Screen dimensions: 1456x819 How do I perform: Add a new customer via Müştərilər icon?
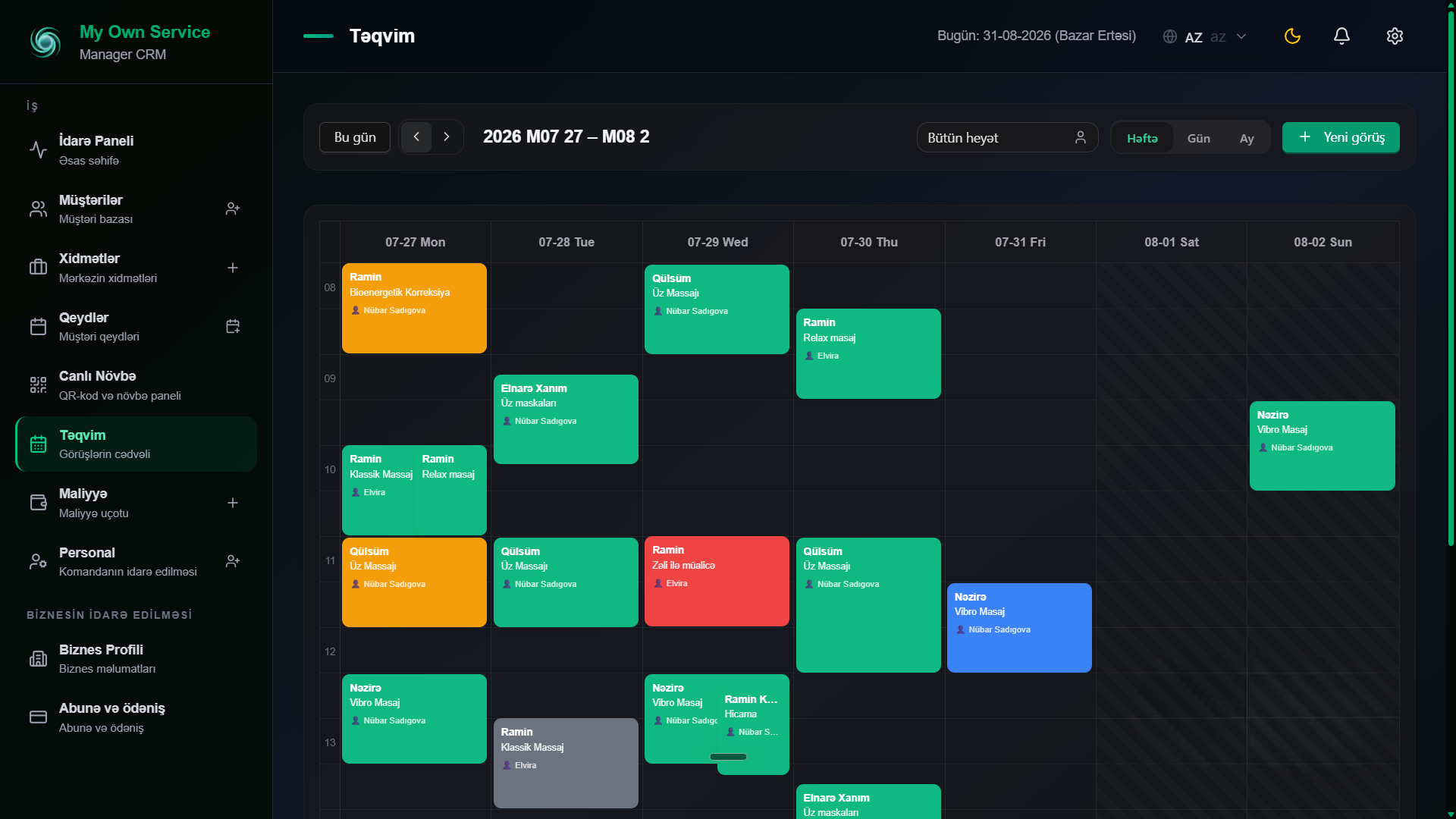[233, 209]
